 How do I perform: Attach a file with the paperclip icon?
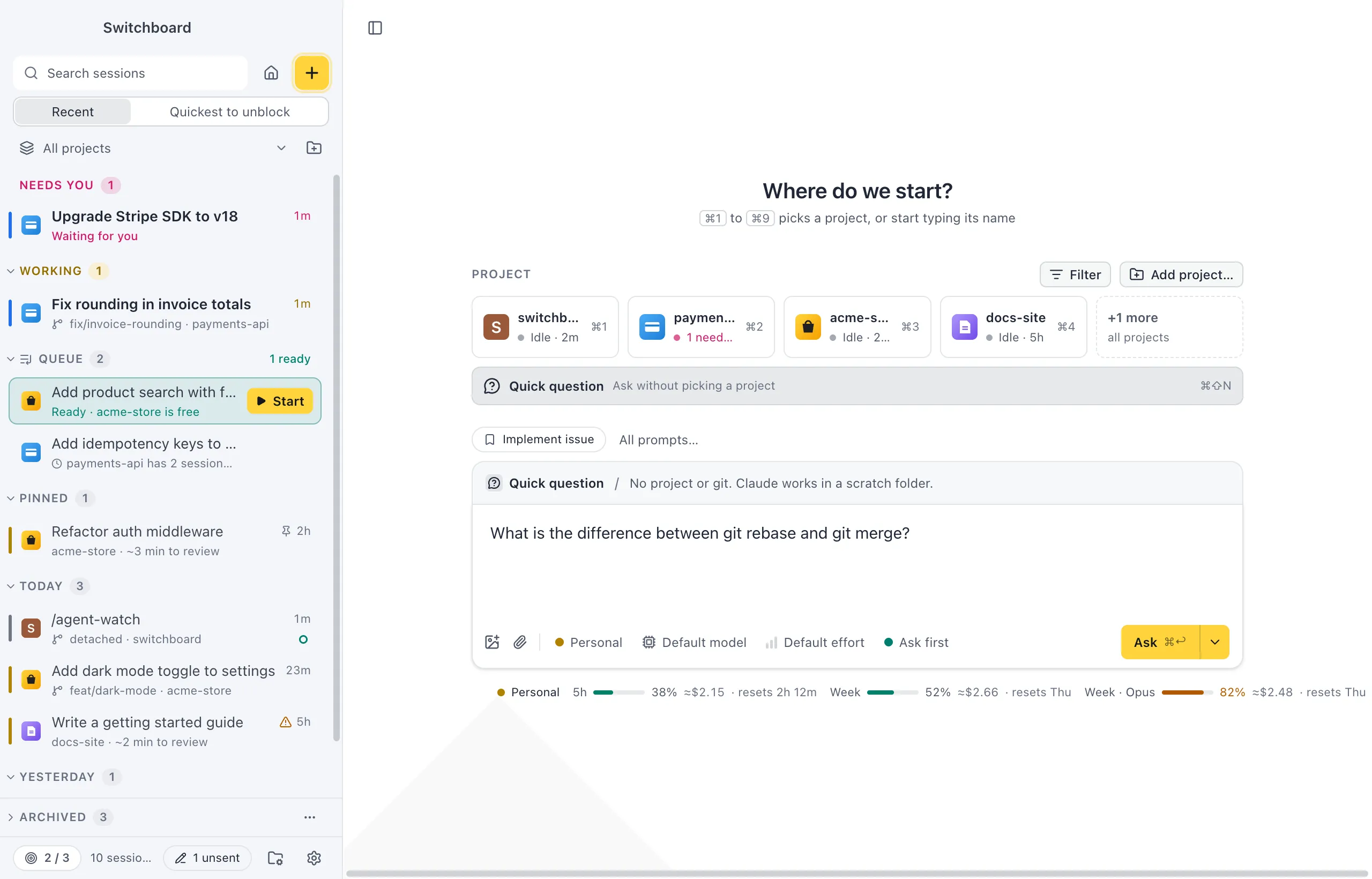[x=519, y=642]
